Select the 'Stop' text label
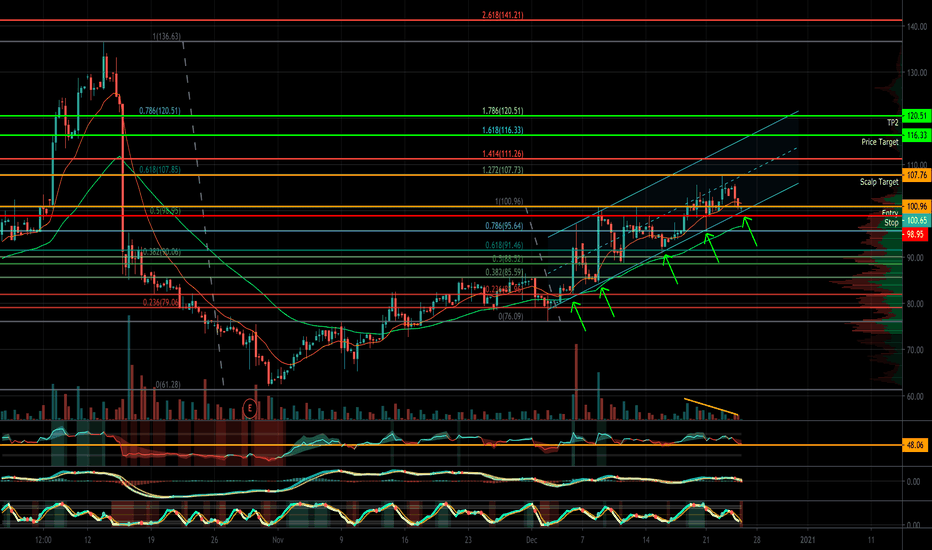 (x=891, y=222)
